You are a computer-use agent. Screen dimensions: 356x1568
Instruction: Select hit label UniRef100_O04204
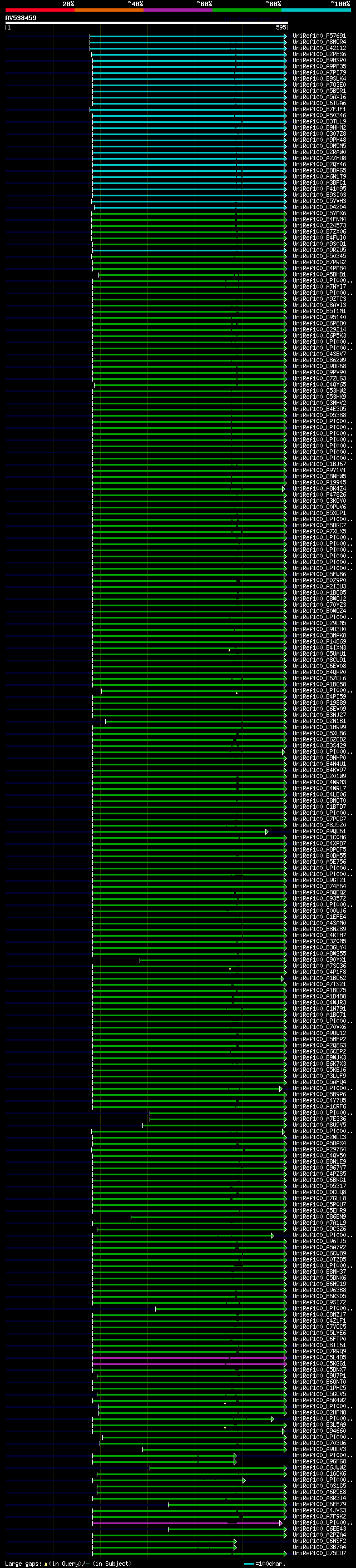[x=319, y=207]
